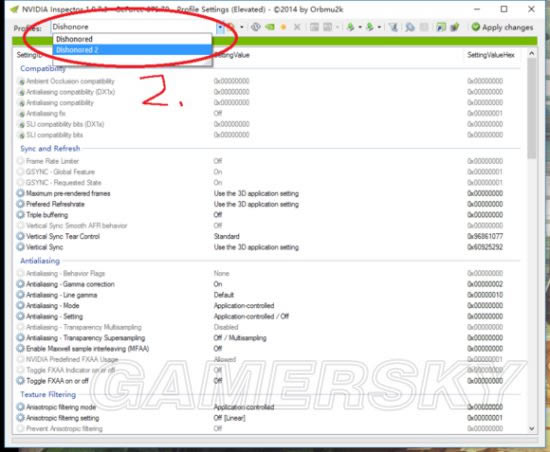Image resolution: width=550 pixels, height=452 pixels.
Task: Click the gray X delete-profile icon
Action: [x=297, y=27]
